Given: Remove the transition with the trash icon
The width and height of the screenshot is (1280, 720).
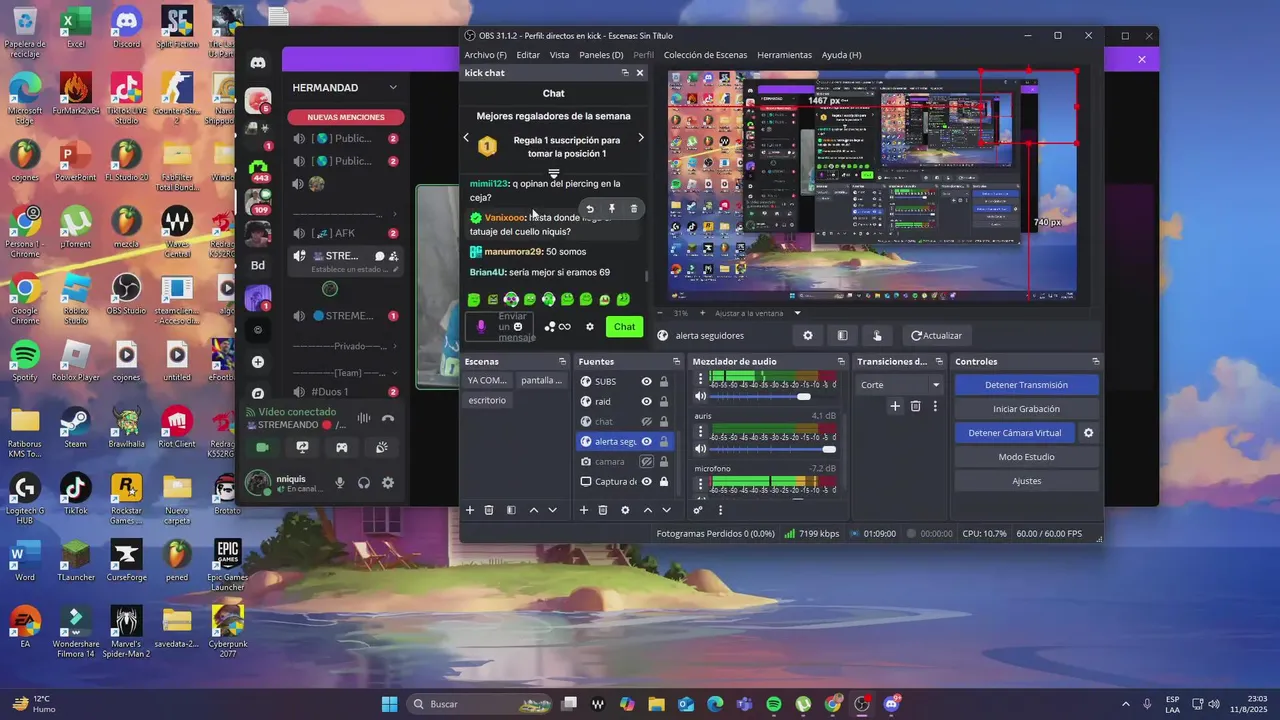Looking at the screenshot, I should (x=915, y=406).
